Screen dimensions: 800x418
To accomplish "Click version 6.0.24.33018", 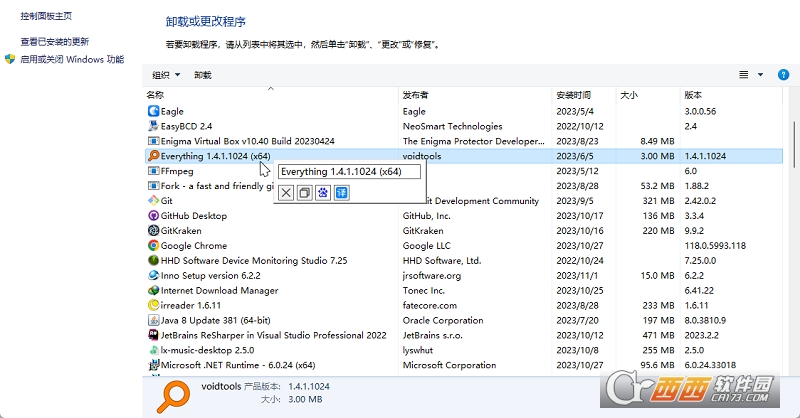I will 710,365.
